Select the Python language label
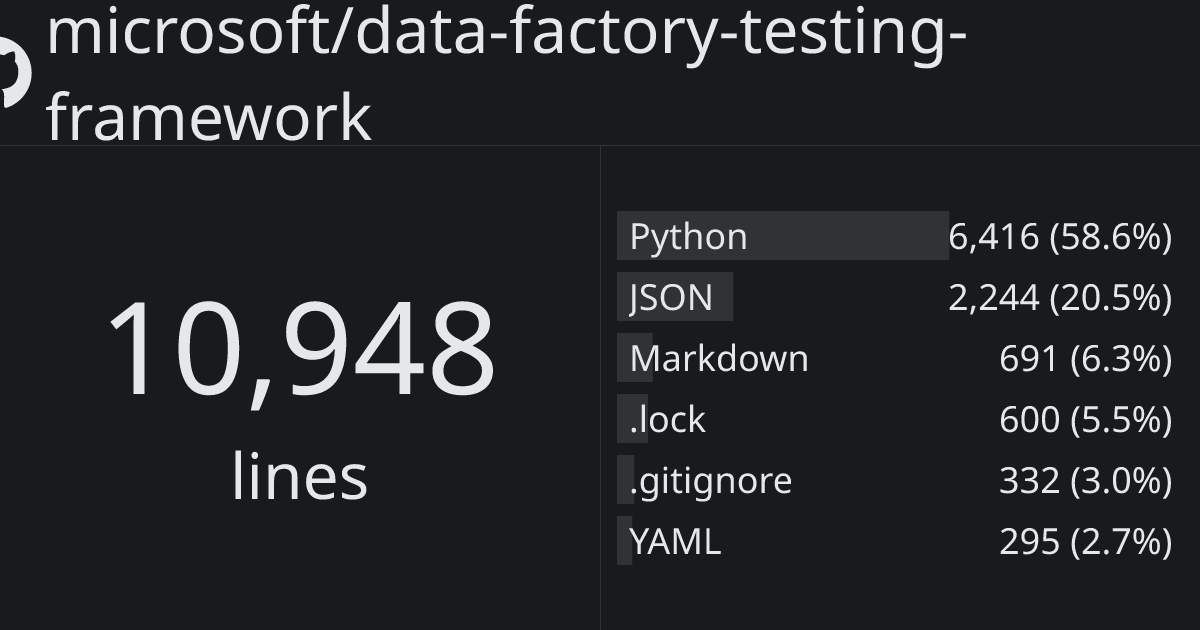 click(x=688, y=237)
